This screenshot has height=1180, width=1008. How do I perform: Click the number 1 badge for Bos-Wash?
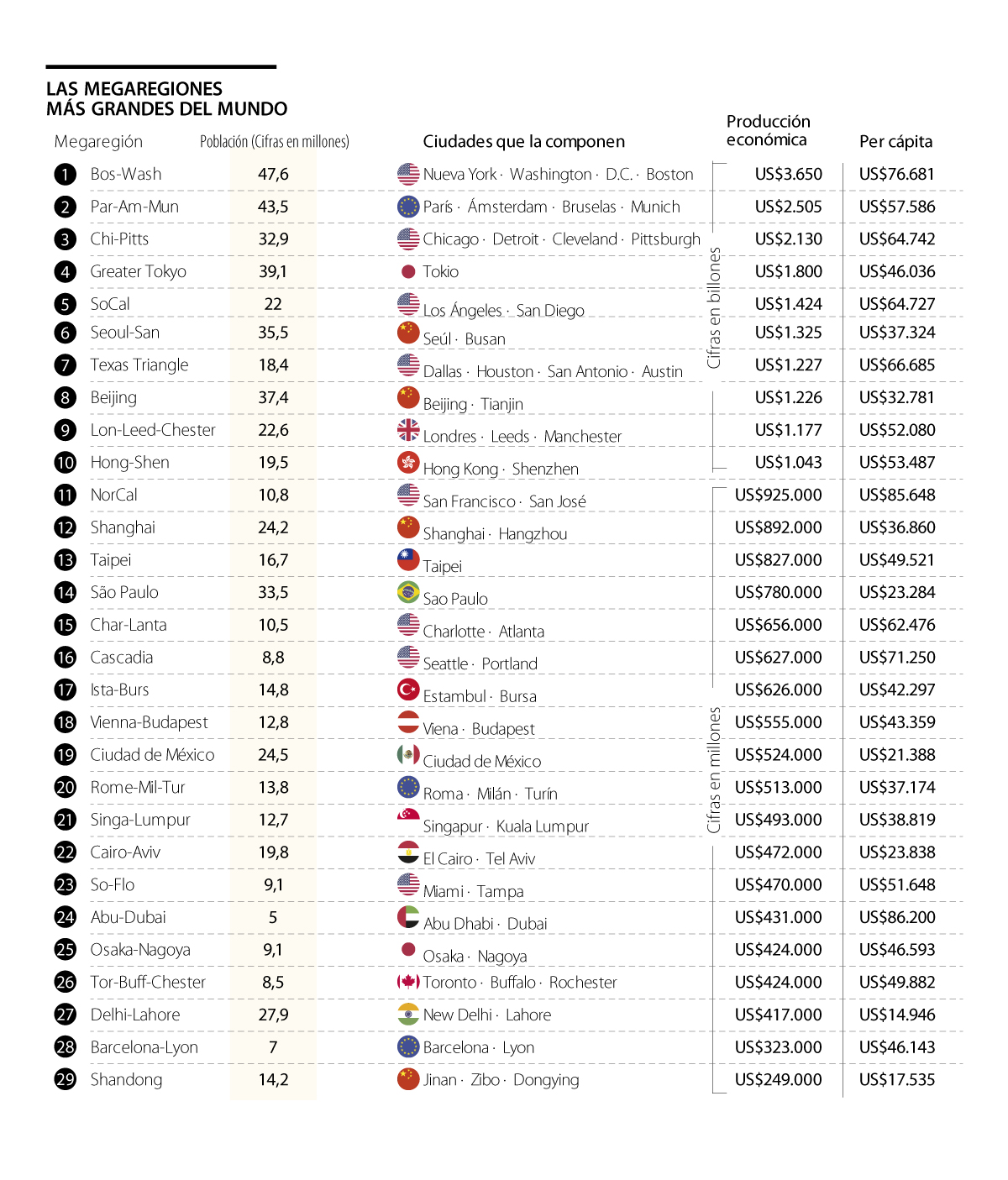click(x=65, y=175)
